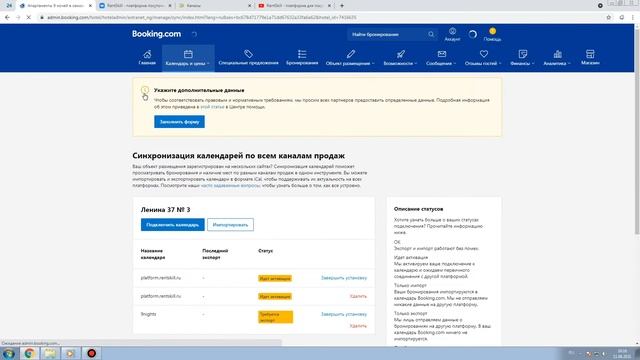Switch to the Каналы browser tab
640x360 pixels.
[x=214, y=6]
